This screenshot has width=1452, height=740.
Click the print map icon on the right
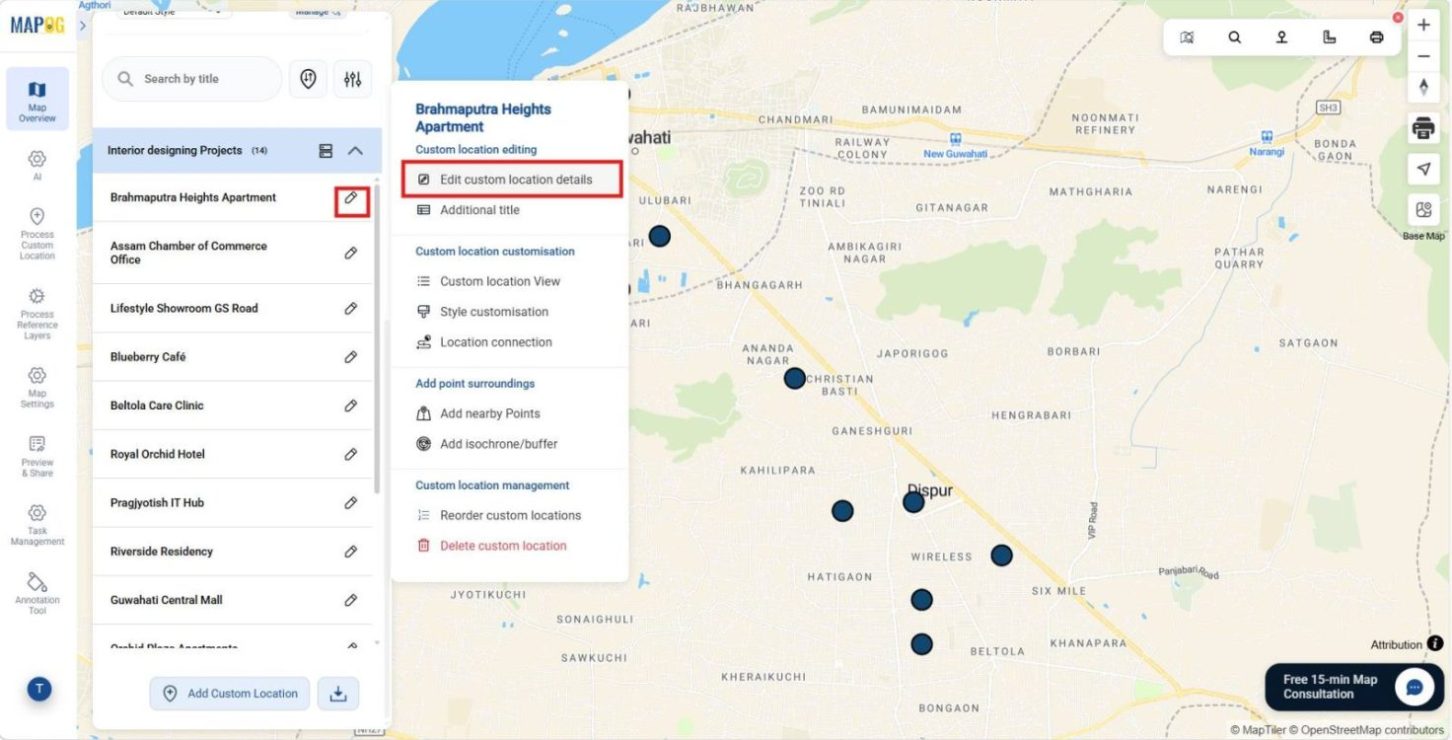point(1423,128)
